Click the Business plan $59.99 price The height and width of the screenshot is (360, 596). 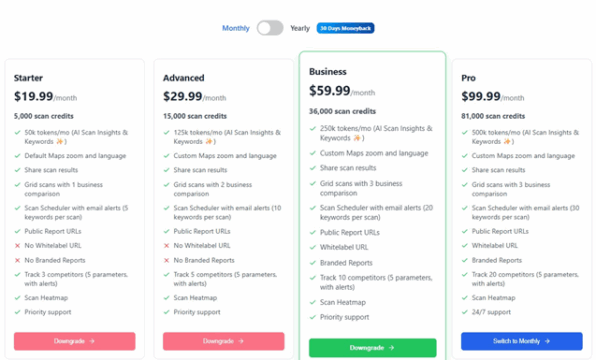330,90
